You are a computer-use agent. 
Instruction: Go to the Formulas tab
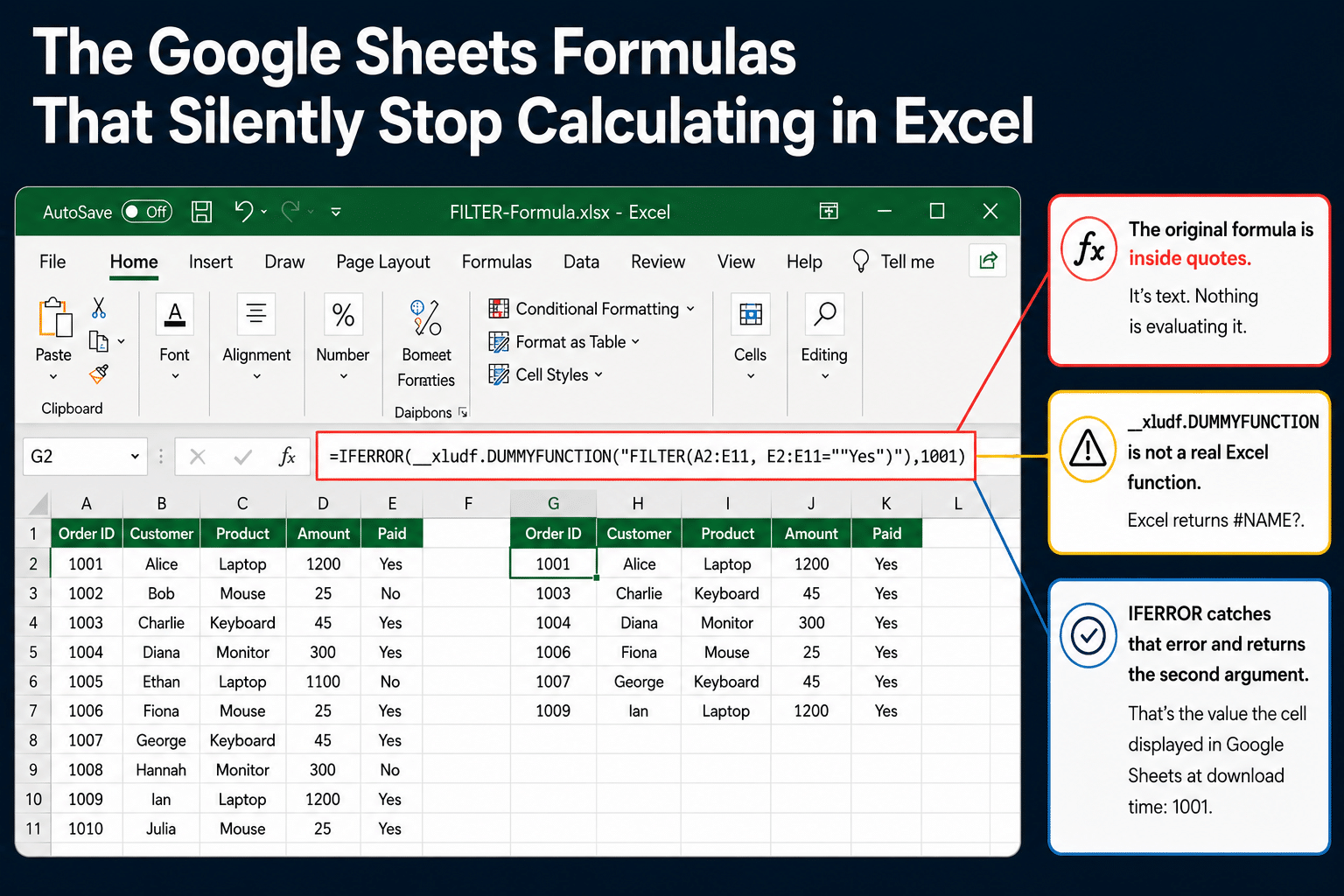[497, 262]
